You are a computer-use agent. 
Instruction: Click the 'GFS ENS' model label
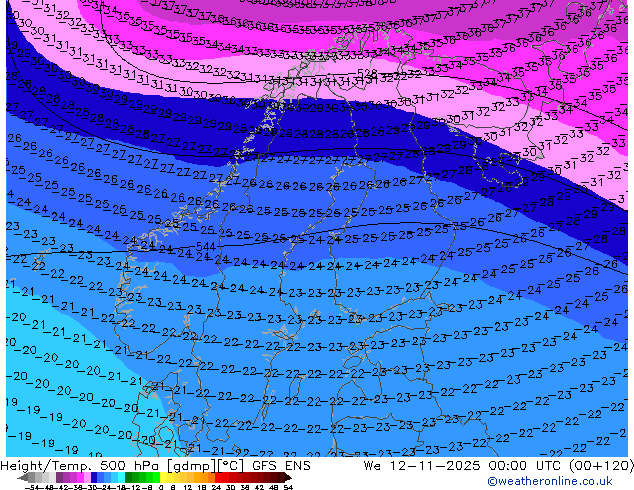pyautogui.click(x=281, y=466)
